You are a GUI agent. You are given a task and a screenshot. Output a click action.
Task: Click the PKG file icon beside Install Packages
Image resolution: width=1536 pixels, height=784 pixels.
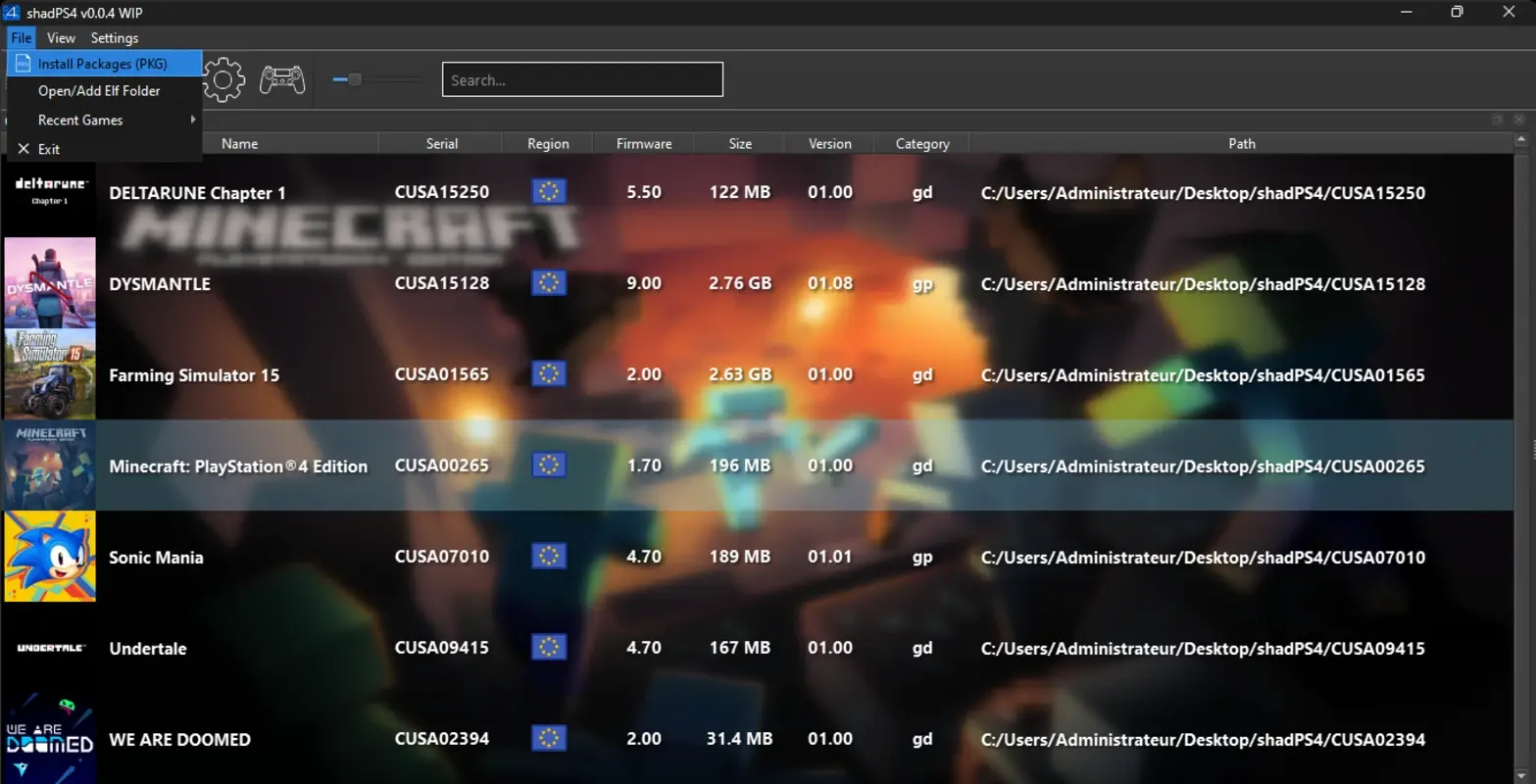coord(23,63)
